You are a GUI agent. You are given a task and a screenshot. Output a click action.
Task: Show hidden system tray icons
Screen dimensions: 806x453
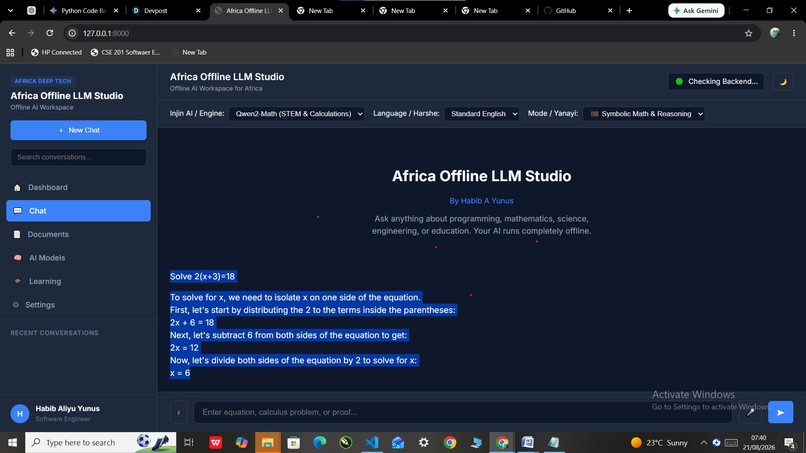[x=703, y=442]
